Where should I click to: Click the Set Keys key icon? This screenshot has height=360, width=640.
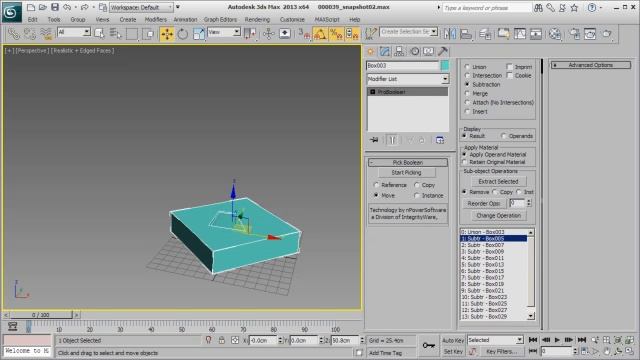pyautogui.click(x=429, y=345)
